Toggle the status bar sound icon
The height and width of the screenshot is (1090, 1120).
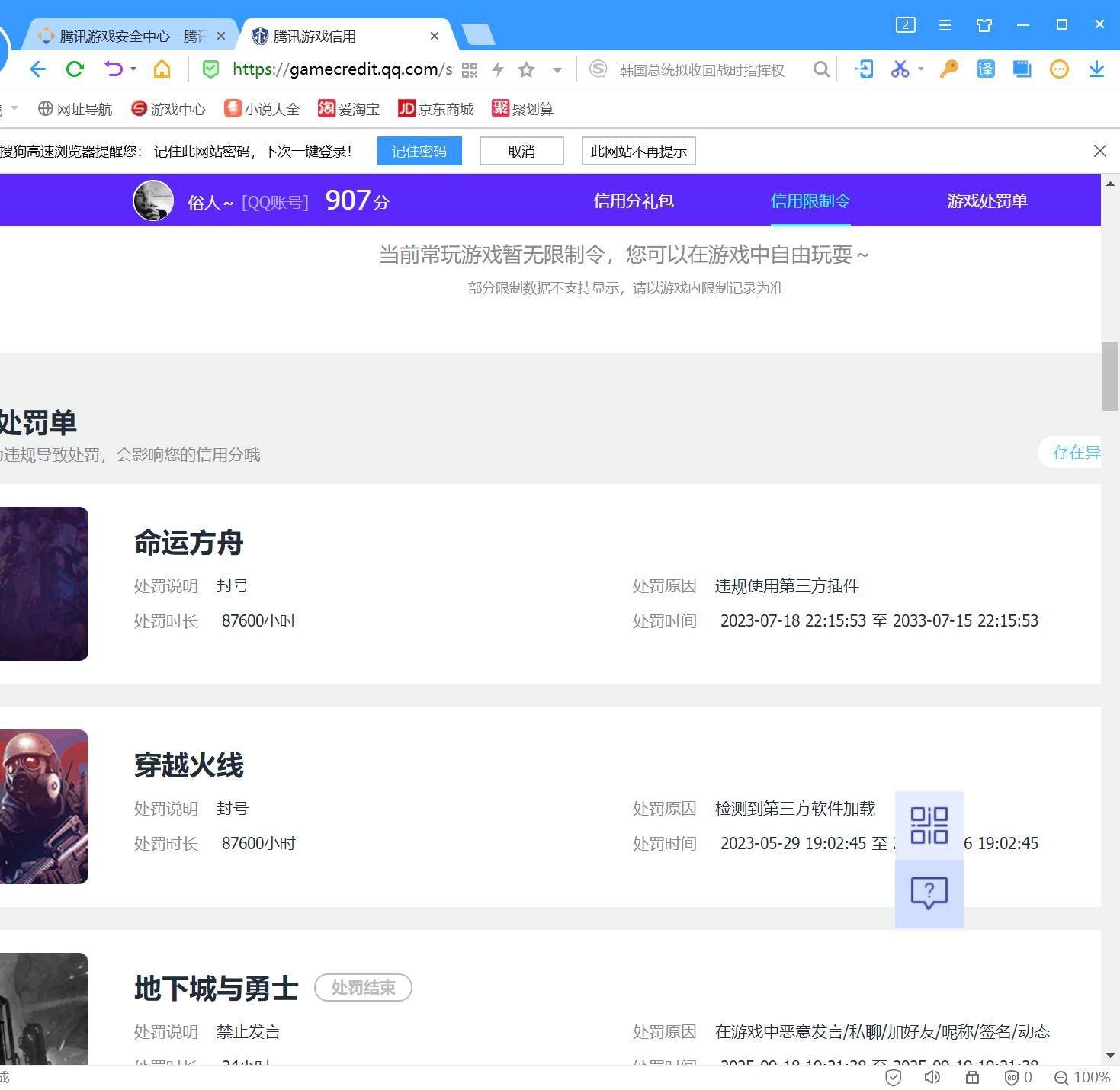932,1077
